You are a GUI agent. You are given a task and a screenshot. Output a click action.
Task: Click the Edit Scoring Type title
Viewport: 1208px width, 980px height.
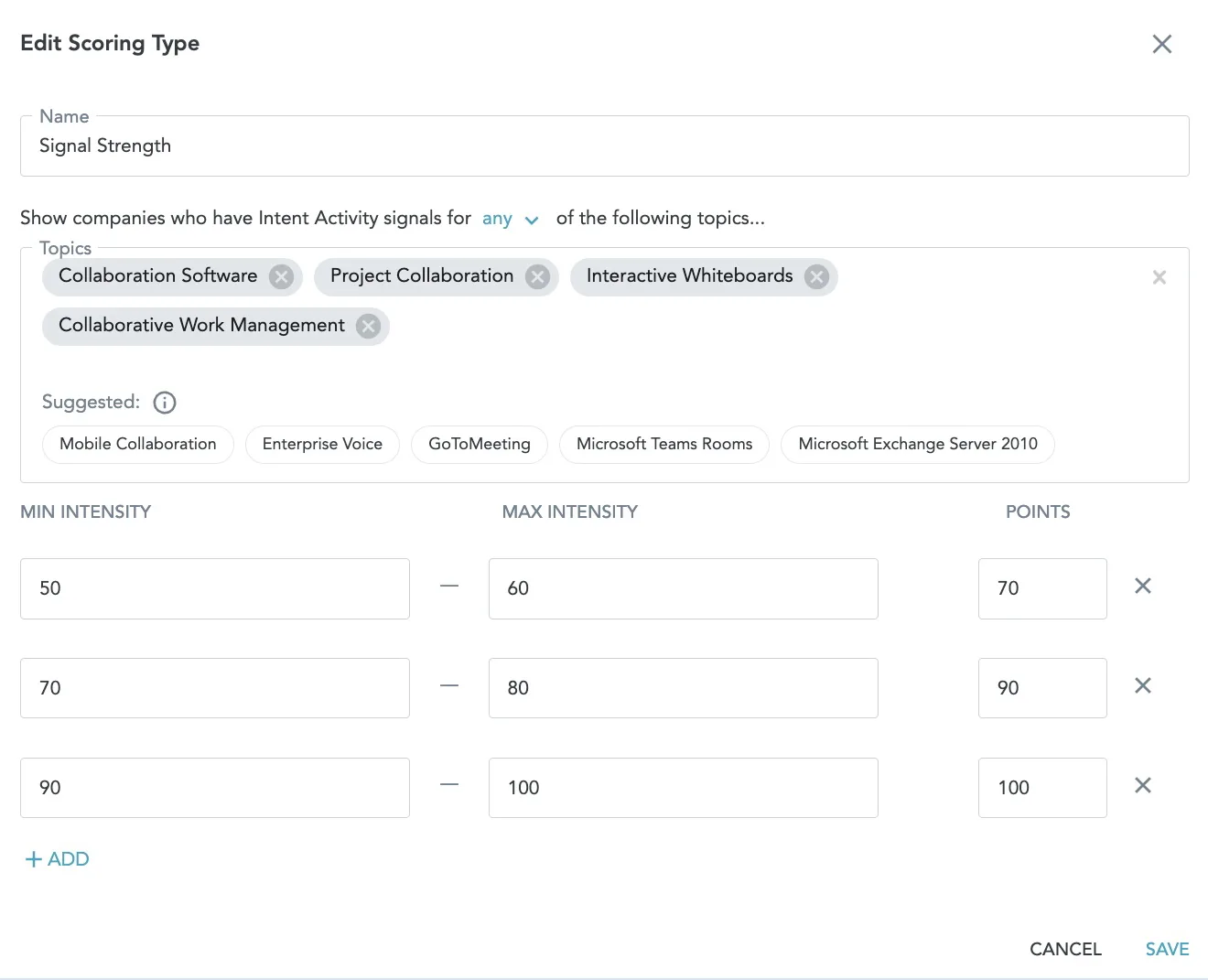(110, 44)
